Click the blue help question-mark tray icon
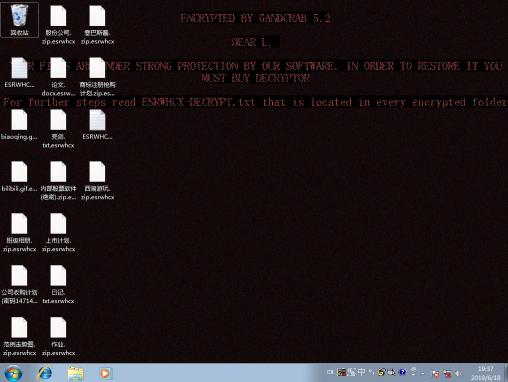 coord(403,372)
